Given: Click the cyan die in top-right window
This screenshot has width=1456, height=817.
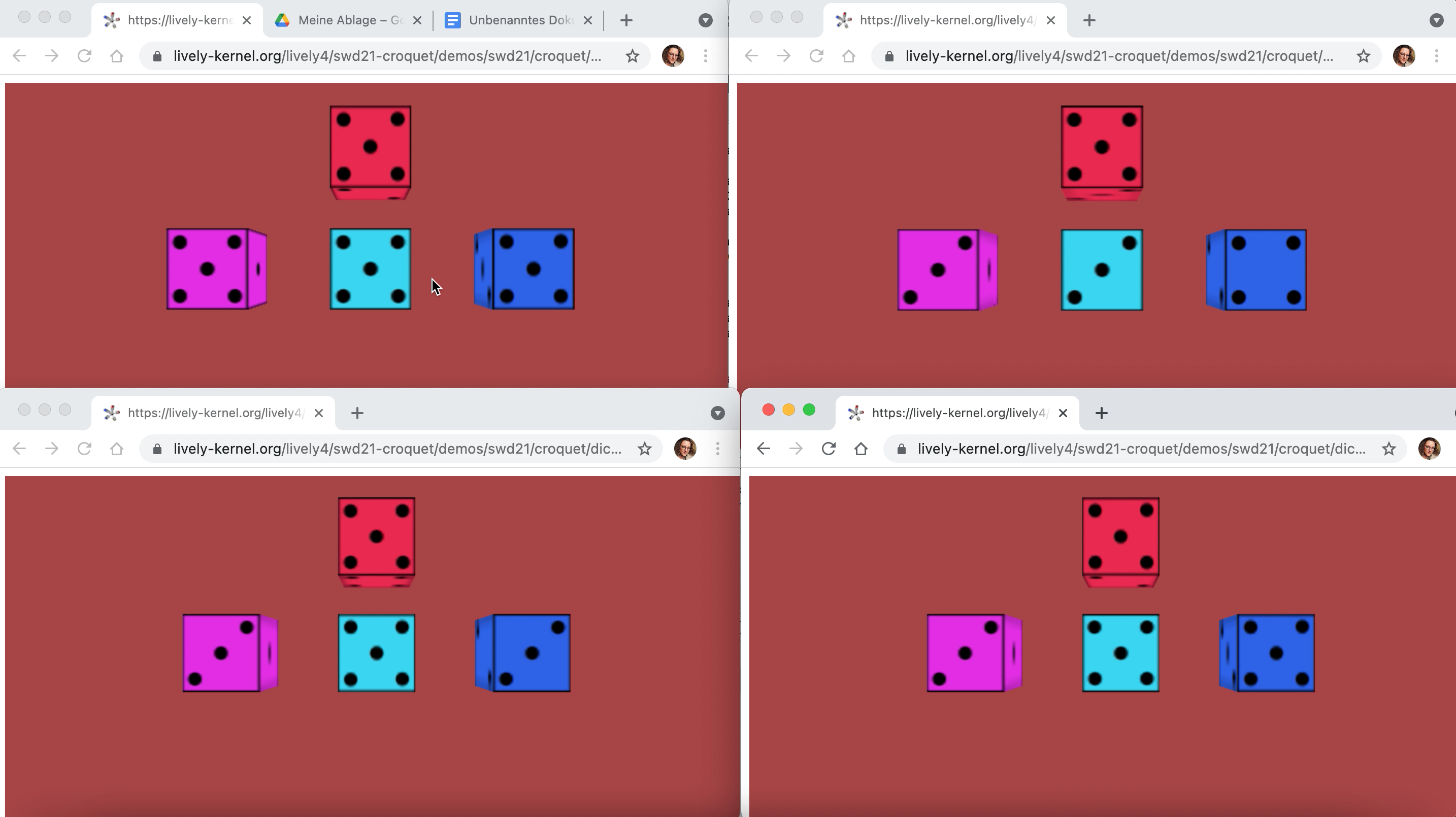Looking at the screenshot, I should (x=1102, y=270).
